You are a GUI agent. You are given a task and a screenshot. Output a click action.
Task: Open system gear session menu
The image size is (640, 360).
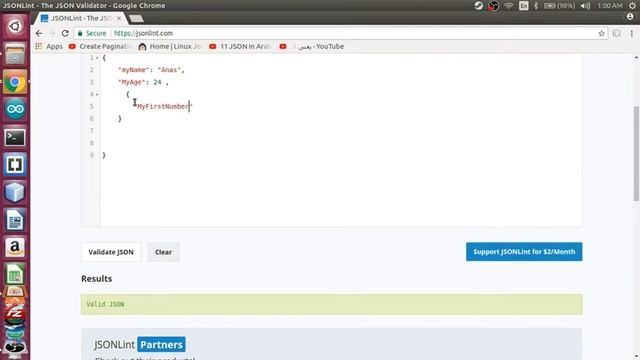(x=632, y=6)
